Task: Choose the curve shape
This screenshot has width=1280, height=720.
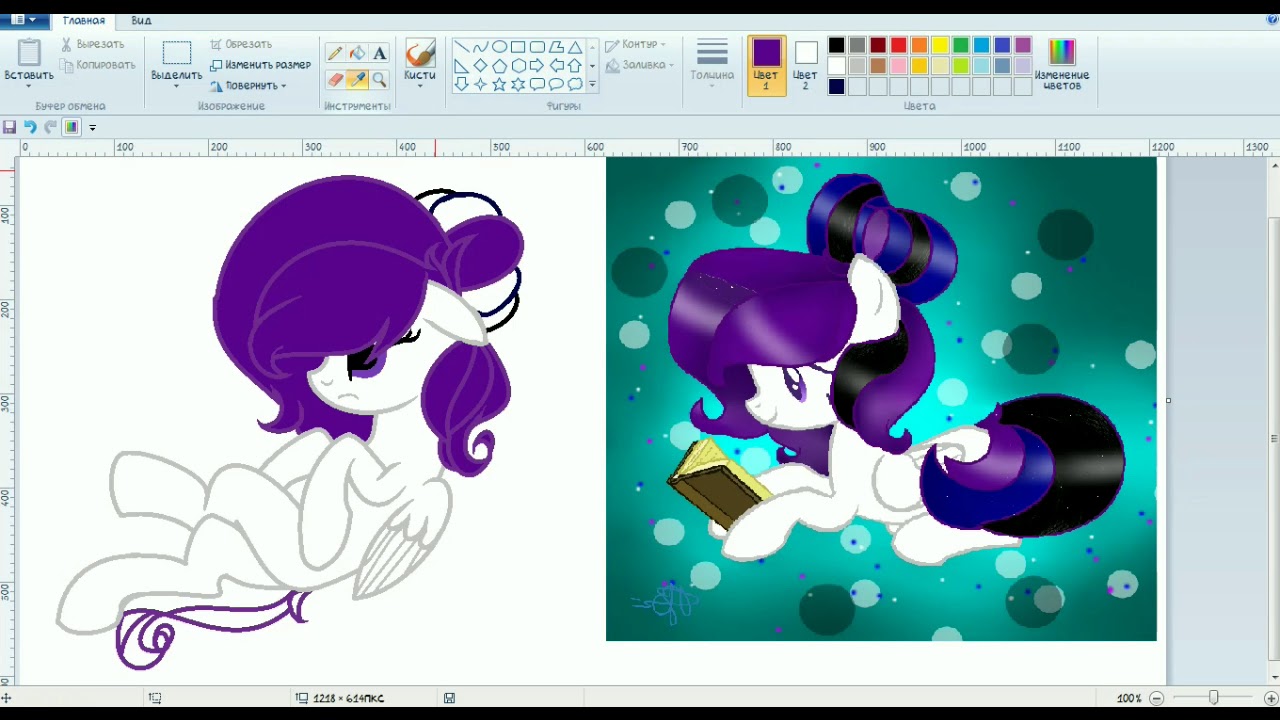Action: 480,47
